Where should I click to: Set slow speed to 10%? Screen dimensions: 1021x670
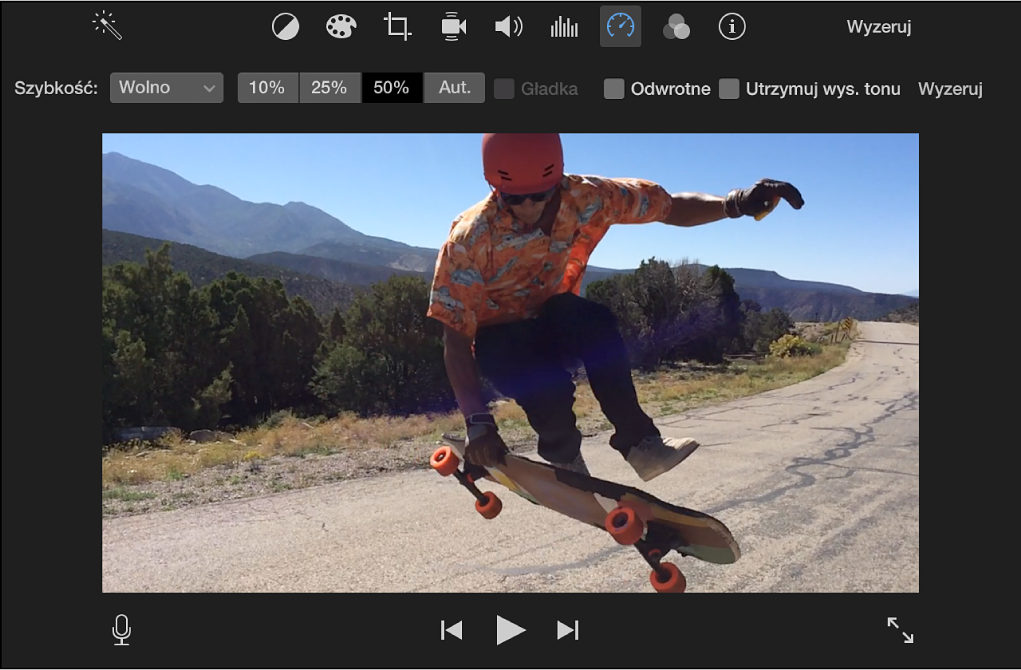(x=268, y=88)
